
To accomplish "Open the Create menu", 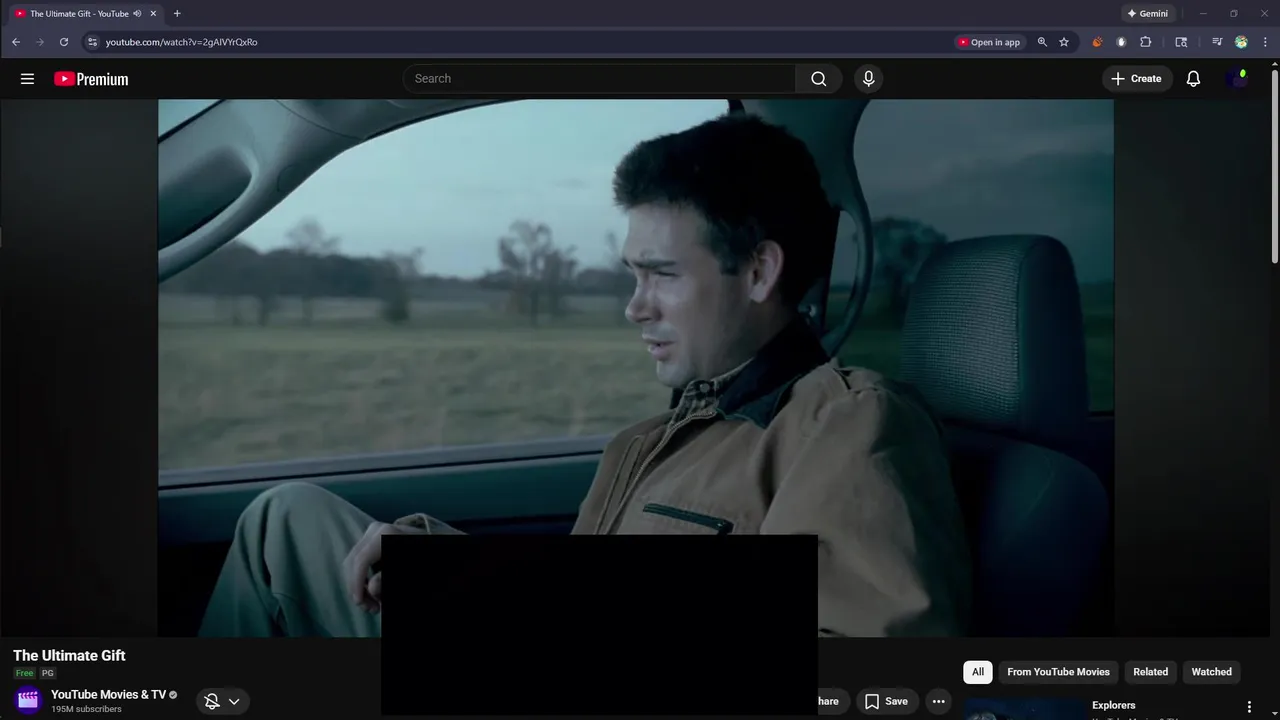I will (1136, 79).
